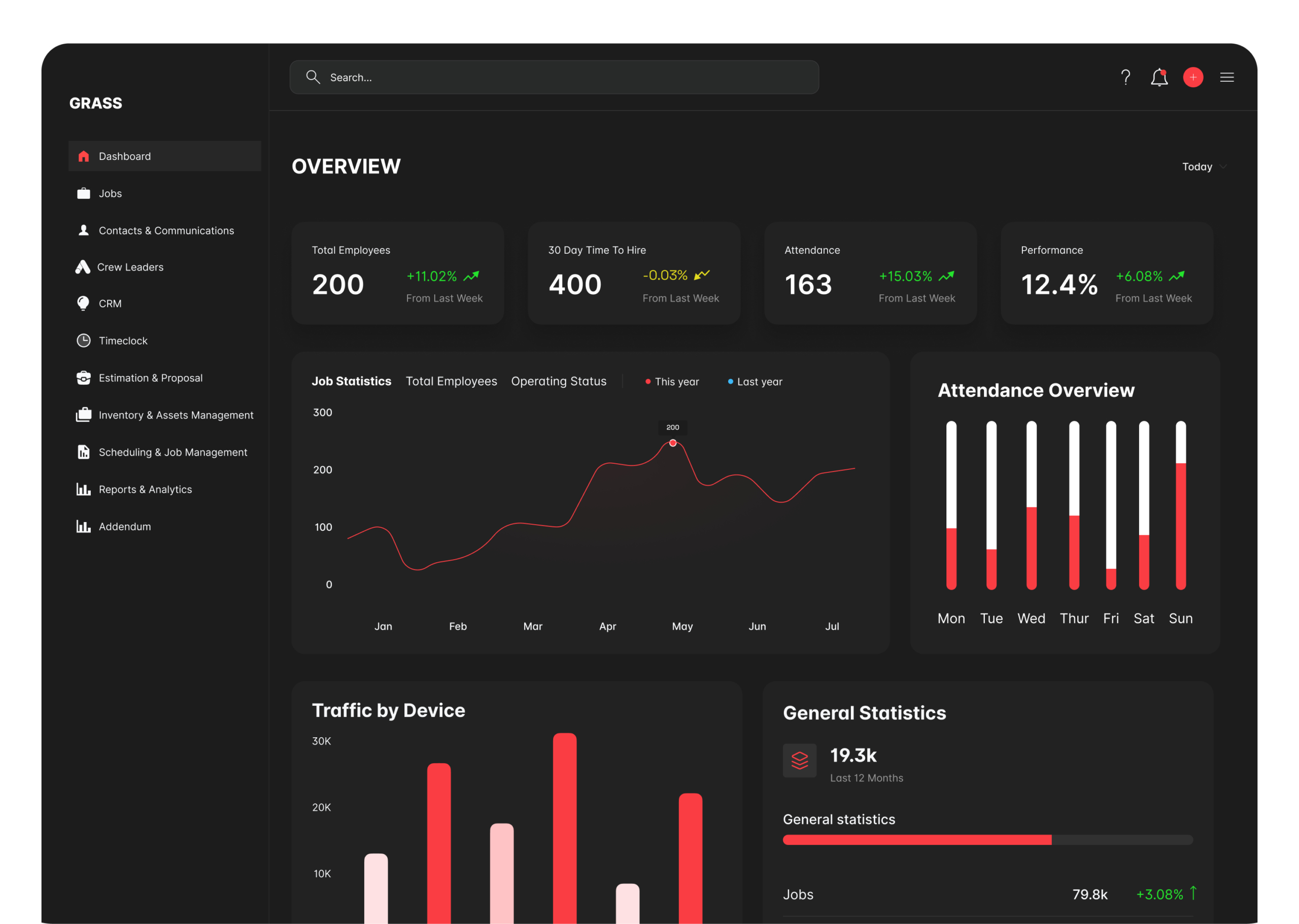Click the Jobs briefcase icon
The height and width of the screenshot is (924, 1299).
[84, 193]
